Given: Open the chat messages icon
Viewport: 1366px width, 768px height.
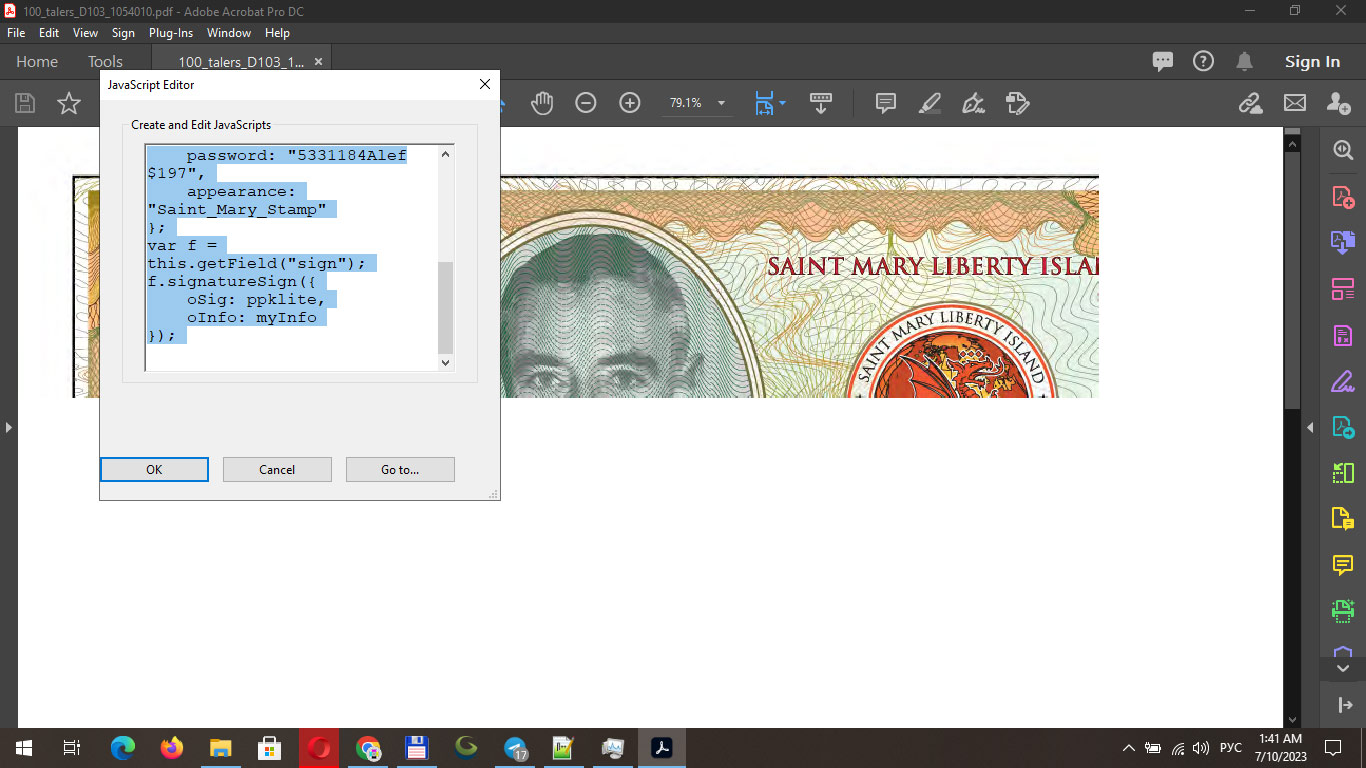Looking at the screenshot, I should (x=1162, y=61).
